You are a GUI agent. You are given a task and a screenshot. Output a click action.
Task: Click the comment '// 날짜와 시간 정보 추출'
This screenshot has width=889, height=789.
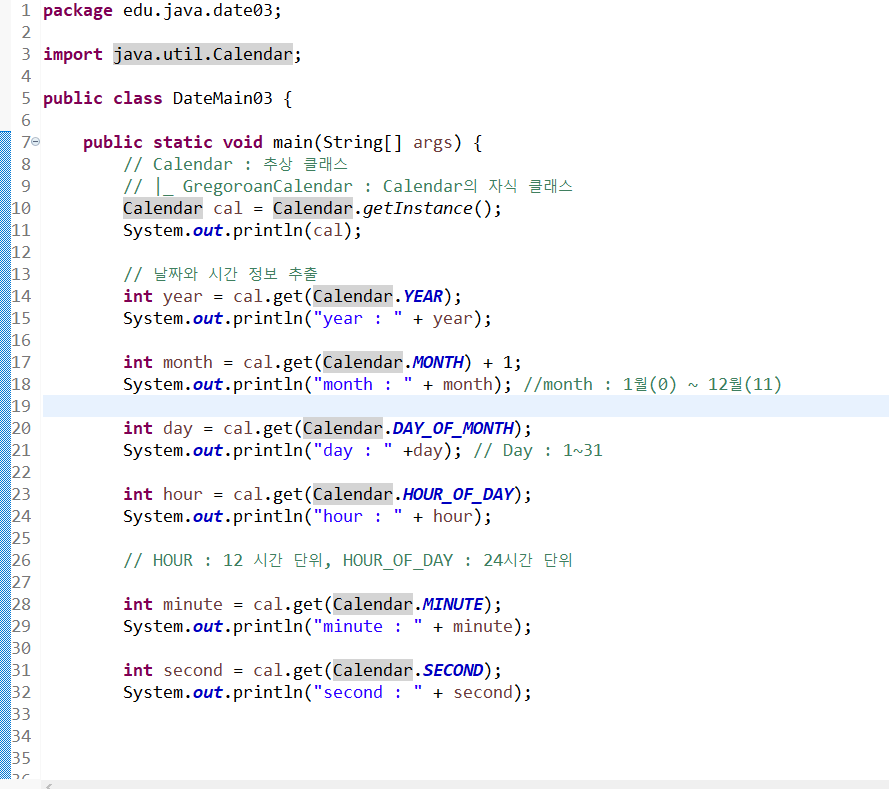(220, 274)
